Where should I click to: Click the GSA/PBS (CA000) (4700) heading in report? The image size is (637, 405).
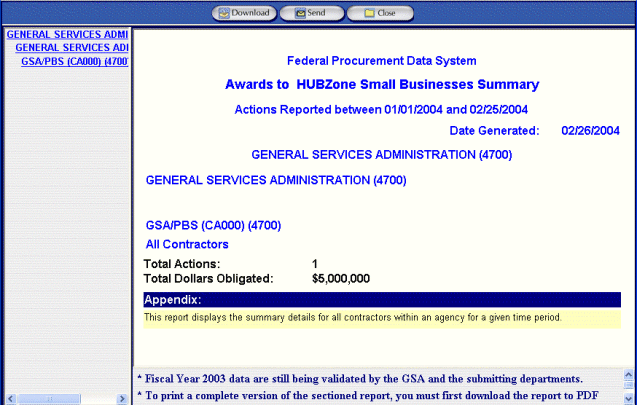coord(213,226)
